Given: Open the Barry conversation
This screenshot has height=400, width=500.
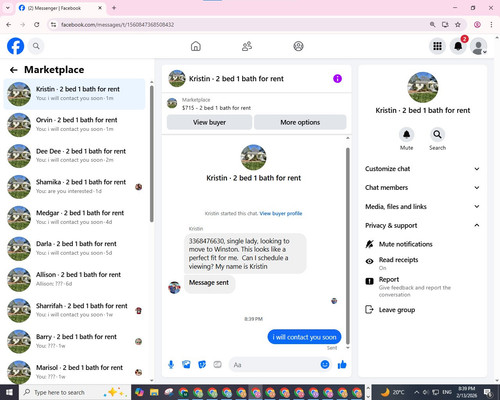Looking at the screenshot, I should (75, 341).
